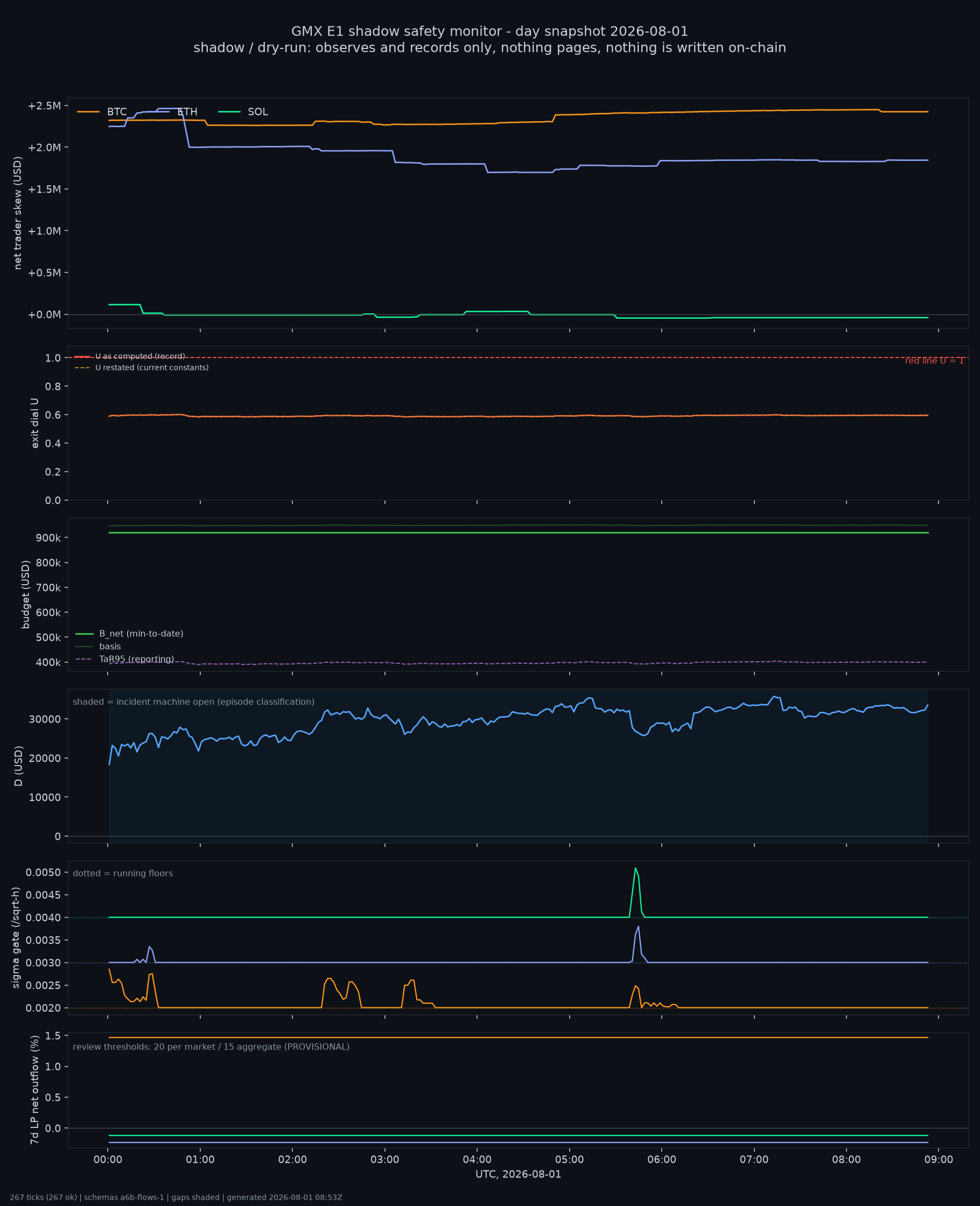Click the "sigma gate (/sqrt-h)" axis label

tap(16, 937)
